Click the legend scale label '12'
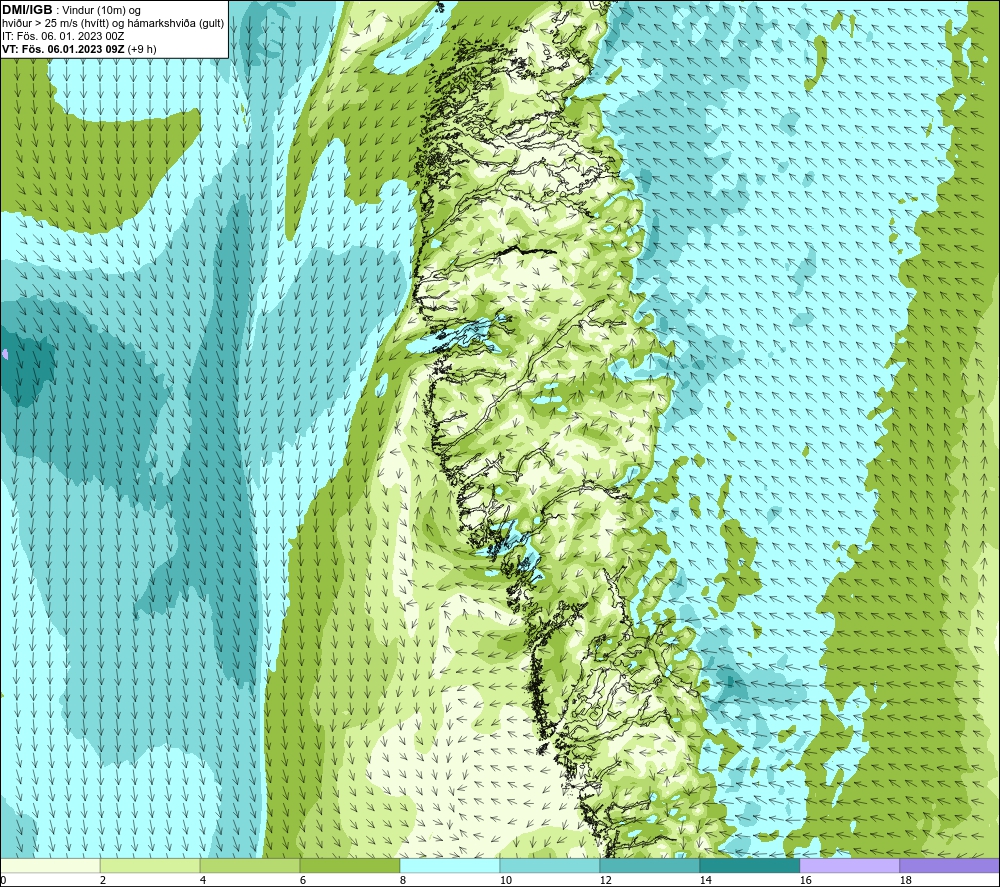The width and height of the screenshot is (1000, 887). 605,880
